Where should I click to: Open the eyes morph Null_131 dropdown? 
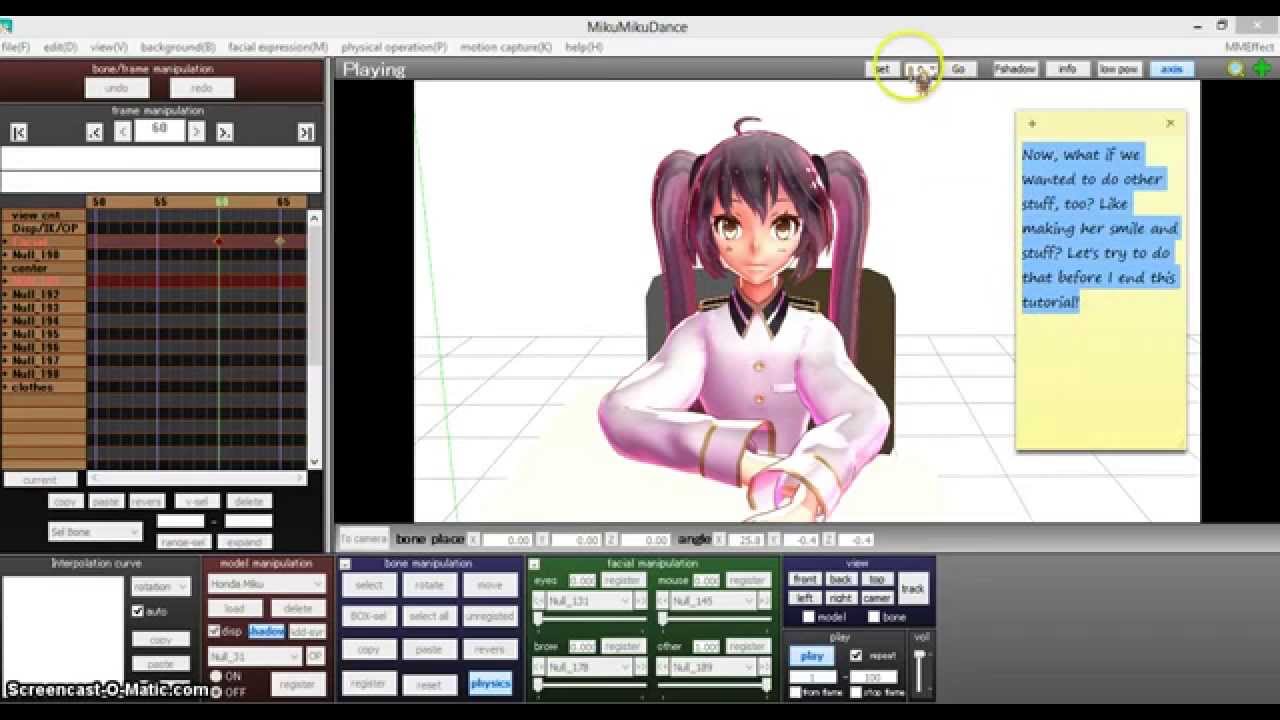tap(589, 601)
